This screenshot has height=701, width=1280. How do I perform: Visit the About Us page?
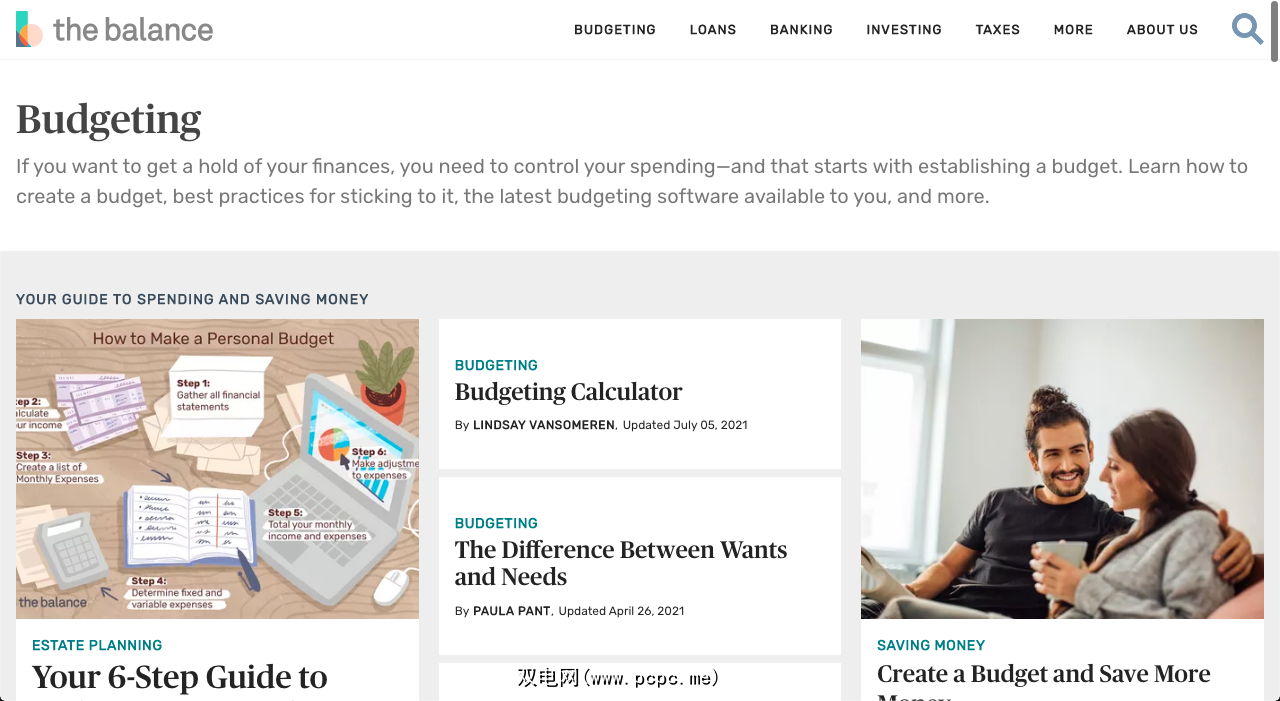(x=1162, y=30)
